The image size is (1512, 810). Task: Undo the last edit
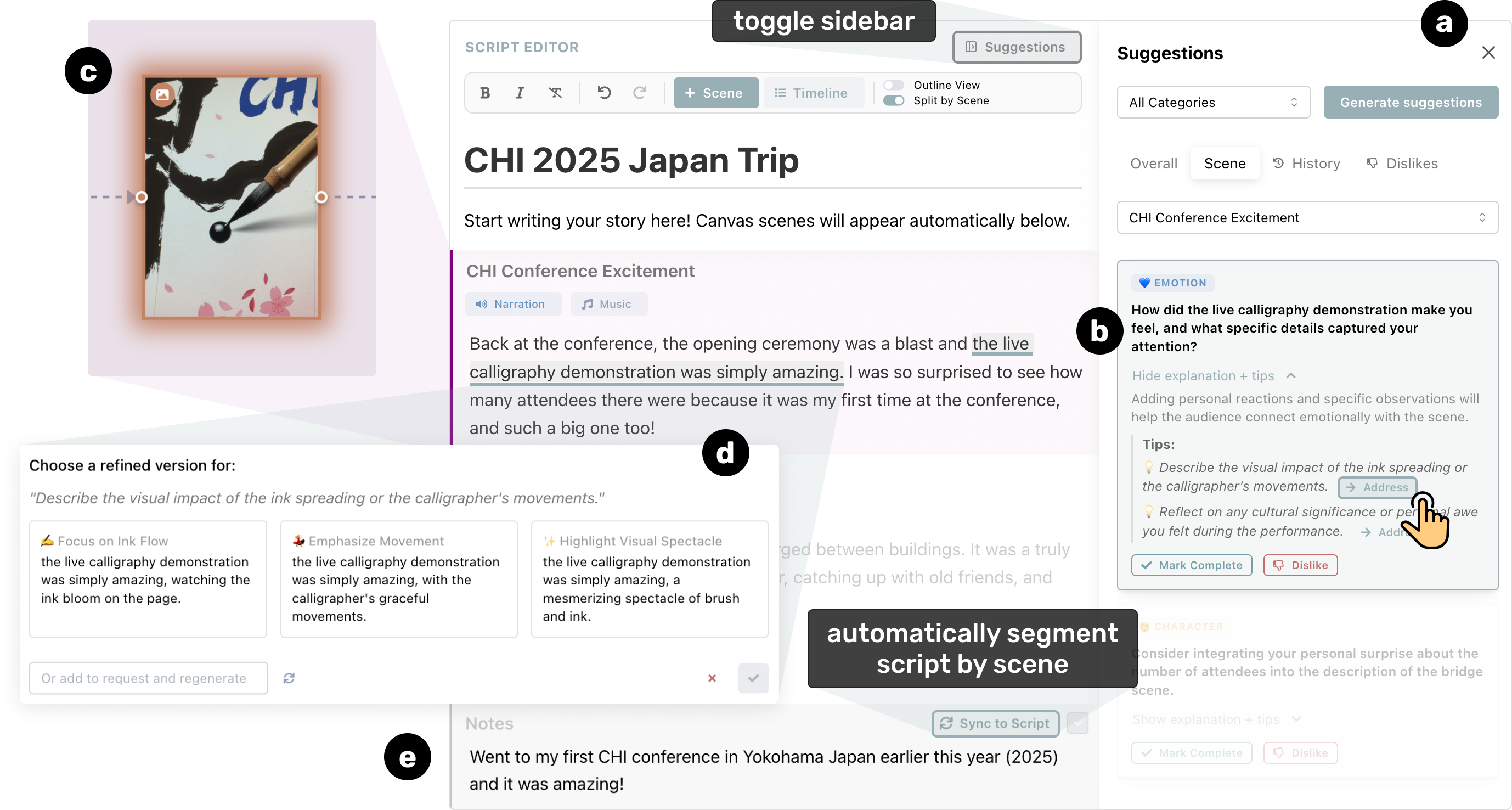coord(603,93)
